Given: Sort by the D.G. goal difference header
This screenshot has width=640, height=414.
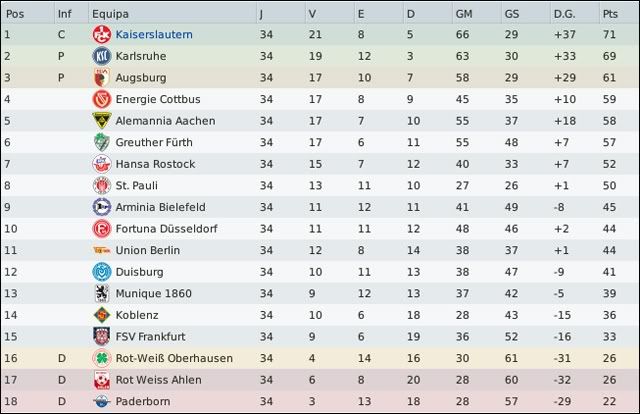Looking at the screenshot, I should (x=565, y=13).
